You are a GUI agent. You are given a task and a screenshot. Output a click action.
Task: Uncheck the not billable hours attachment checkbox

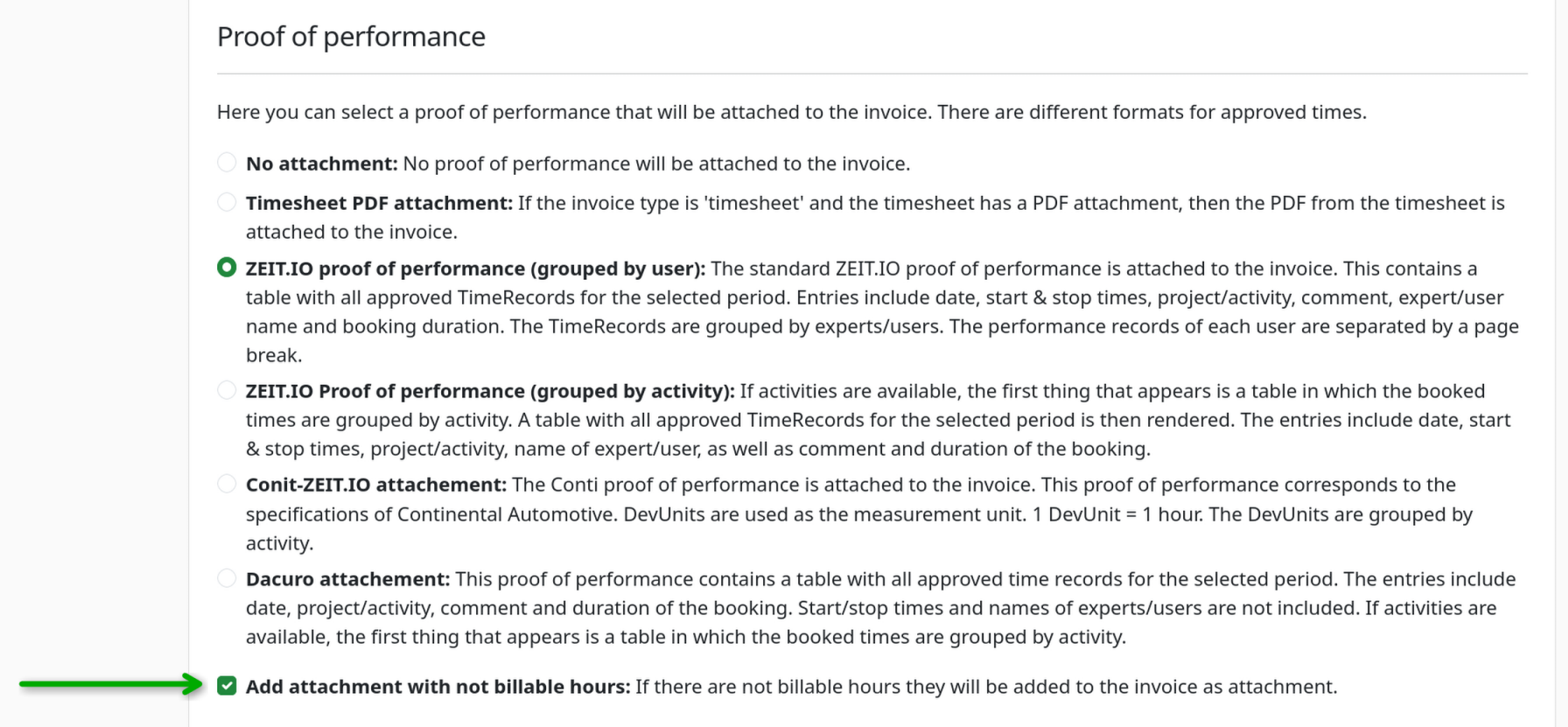[227, 686]
